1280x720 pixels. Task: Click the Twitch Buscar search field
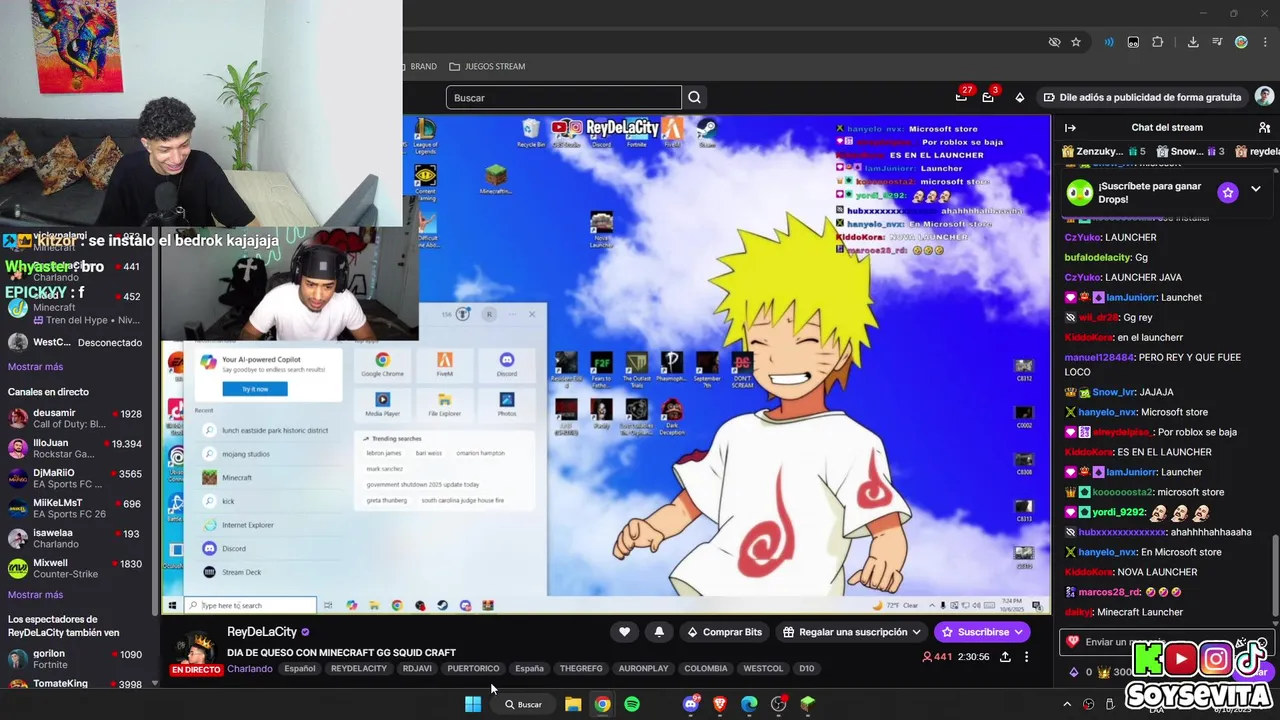point(564,97)
